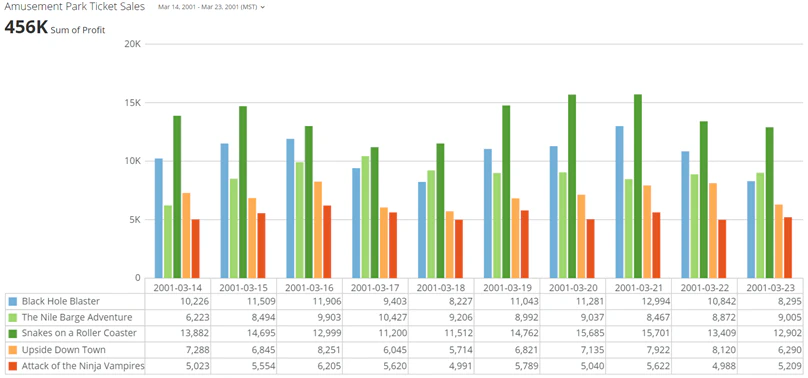Click the table cell with value 8,251
The height and width of the screenshot is (378, 808).
pyautogui.click(x=309, y=350)
